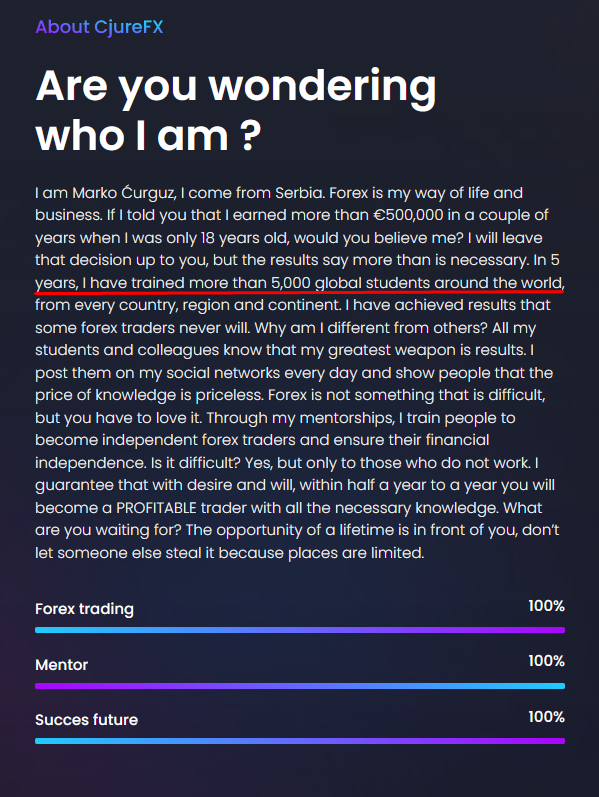Viewport: 599px width, 797px height.
Task: Click the Forex trading progress bar
Action: tap(300, 630)
